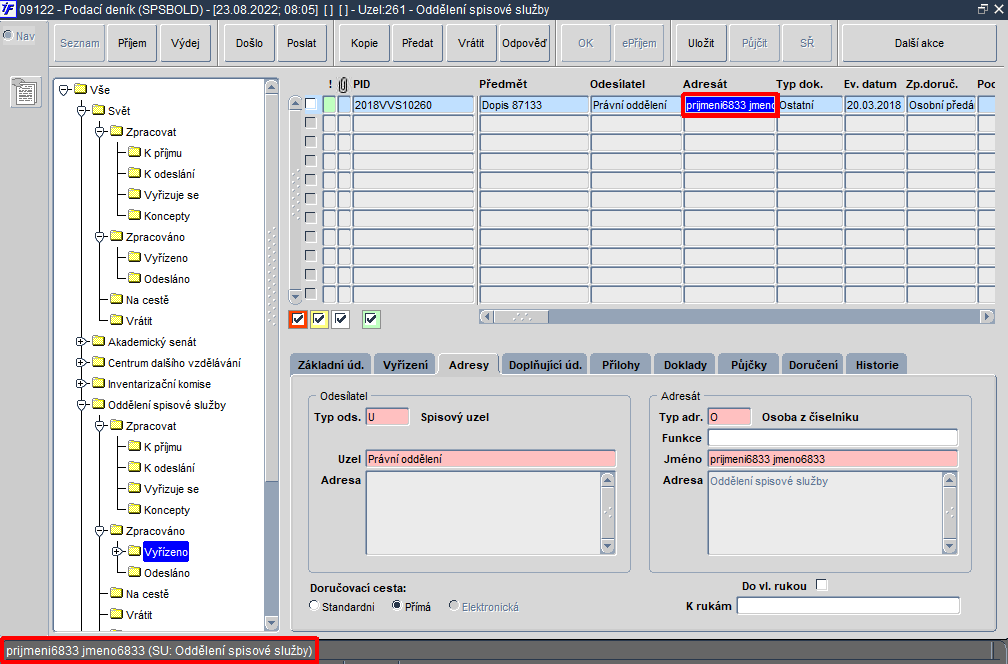
Task: Expand the Centrum dalšího vzdělávání node
Action: (81, 363)
